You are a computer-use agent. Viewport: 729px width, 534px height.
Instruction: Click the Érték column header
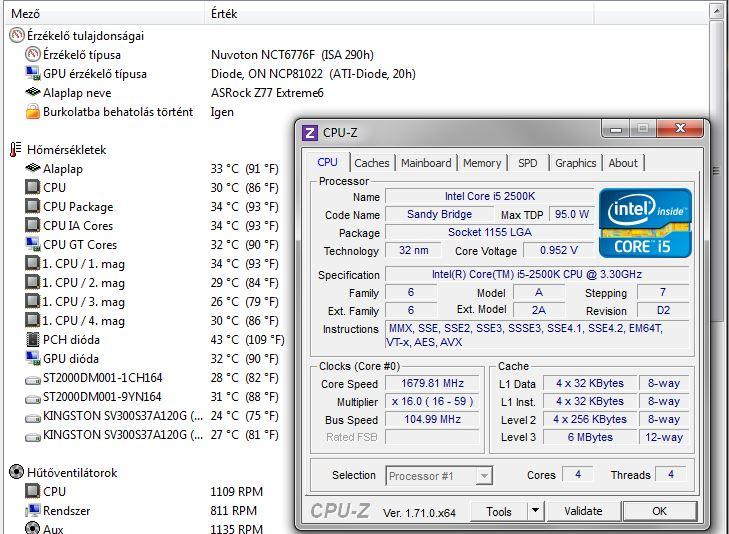coord(399,13)
